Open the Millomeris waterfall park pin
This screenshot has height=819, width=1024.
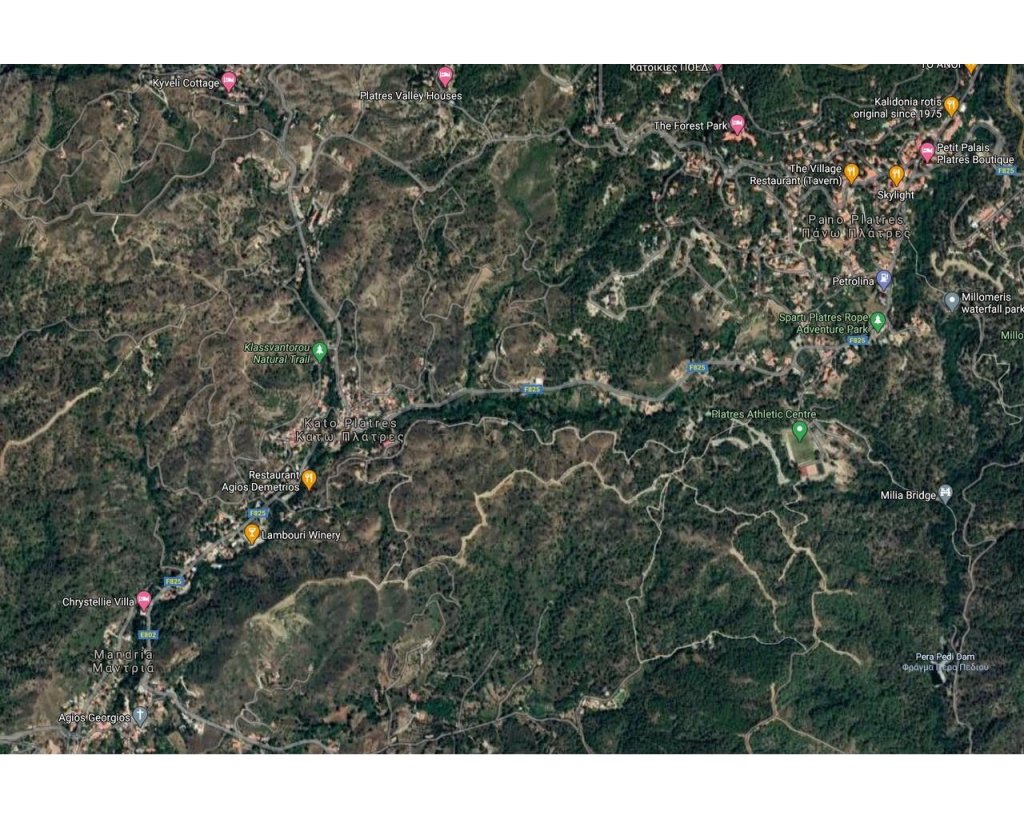(x=952, y=301)
